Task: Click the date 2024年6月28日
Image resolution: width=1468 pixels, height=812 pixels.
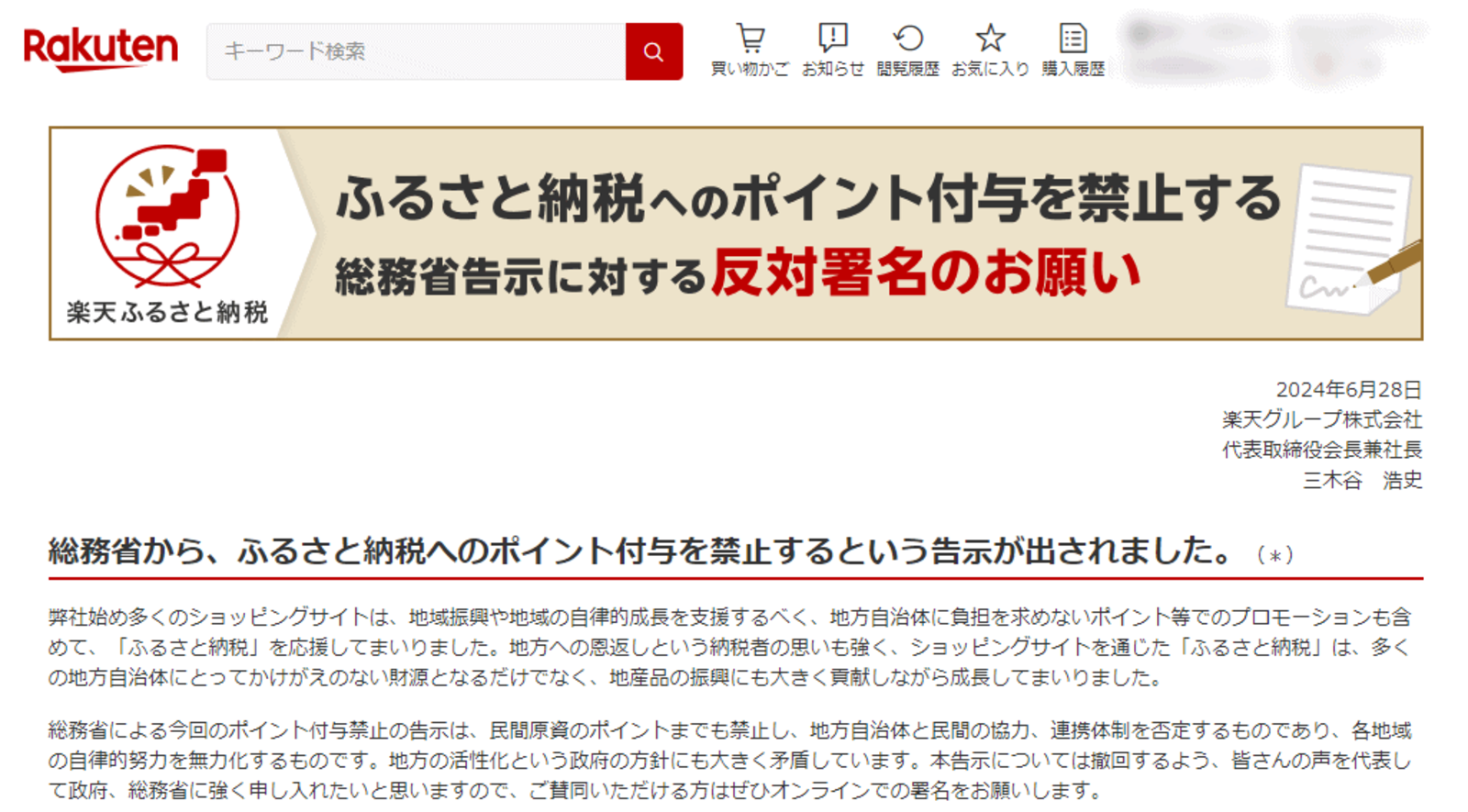Action: [1348, 390]
